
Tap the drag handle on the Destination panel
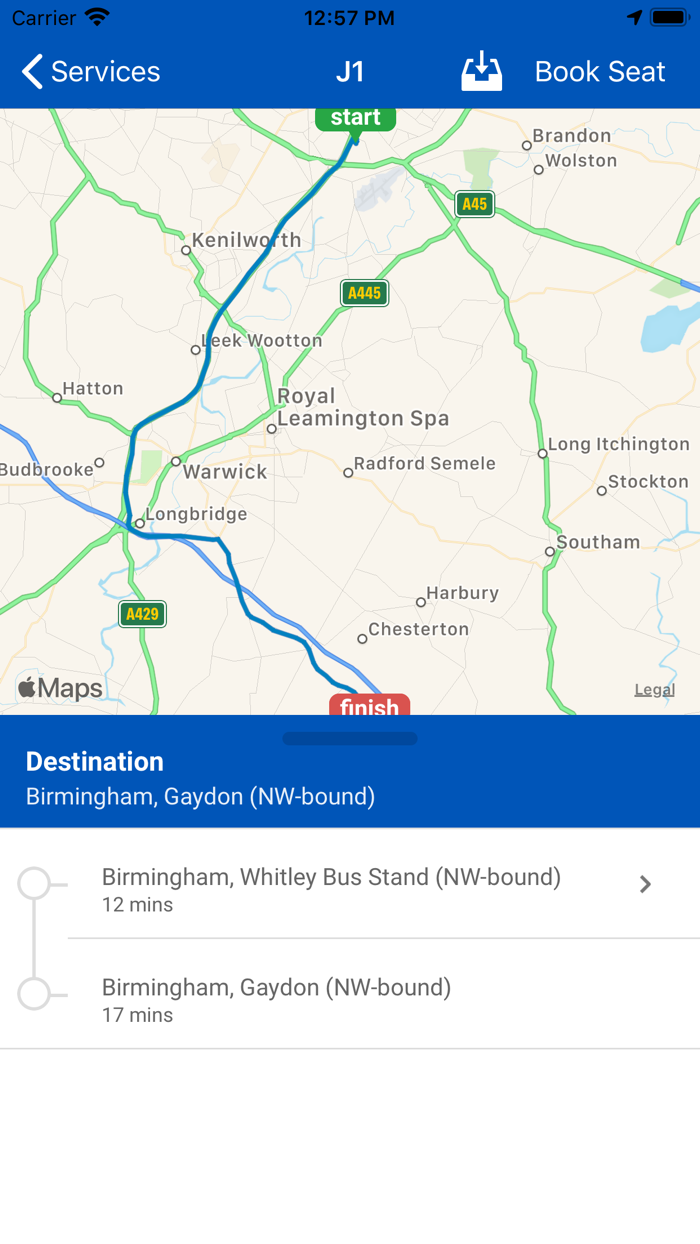[349, 738]
